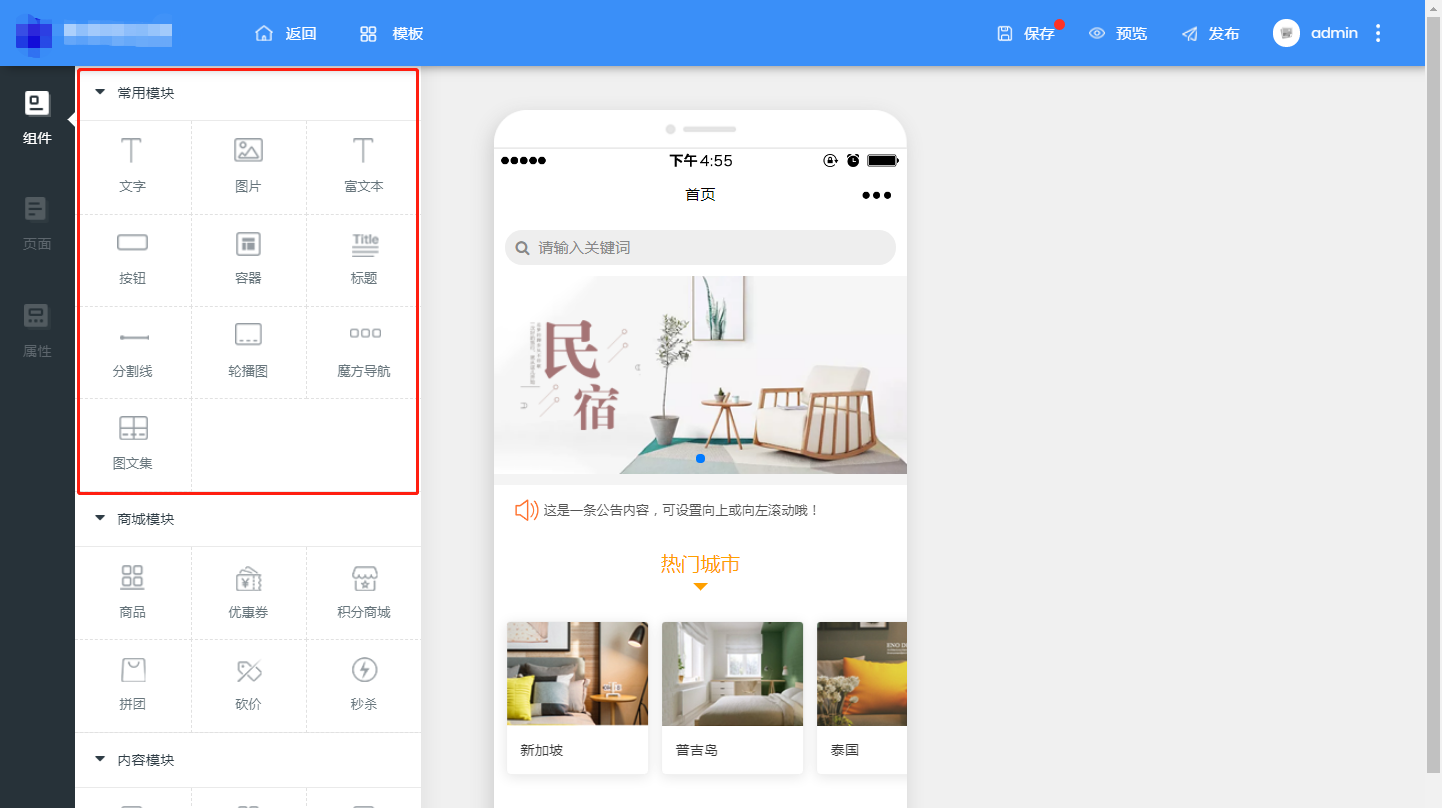Open the 泰国 city card
The width and height of the screenshot is (1443, 809).
point(862,698)
